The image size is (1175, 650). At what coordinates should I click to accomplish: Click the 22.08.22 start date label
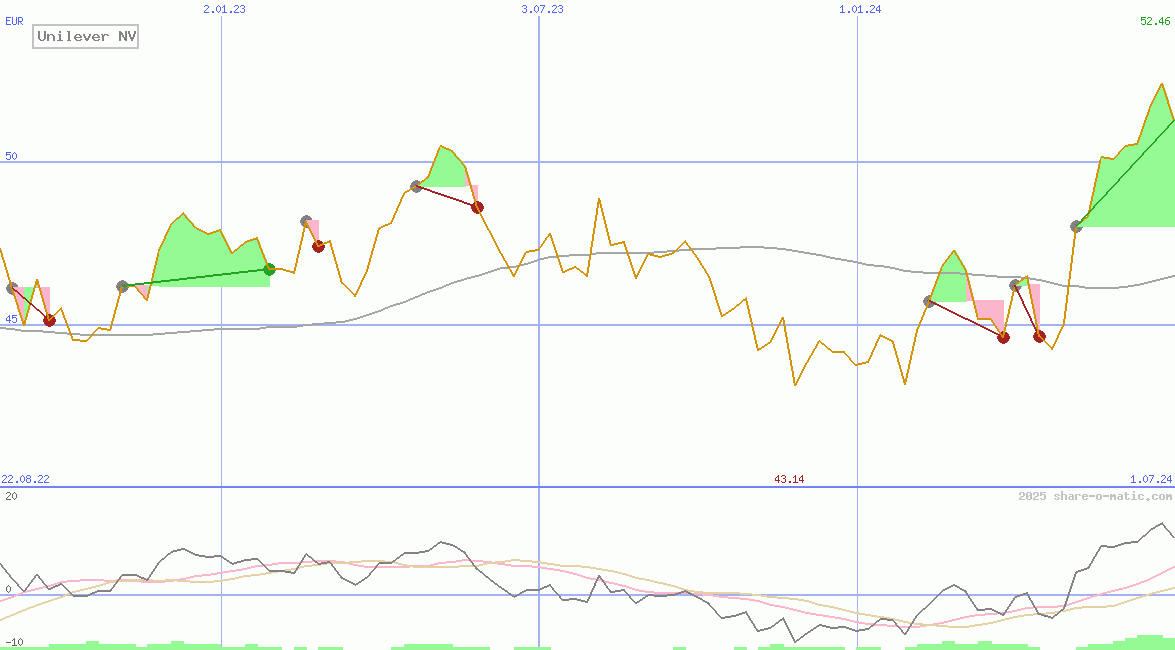[25, 479]
